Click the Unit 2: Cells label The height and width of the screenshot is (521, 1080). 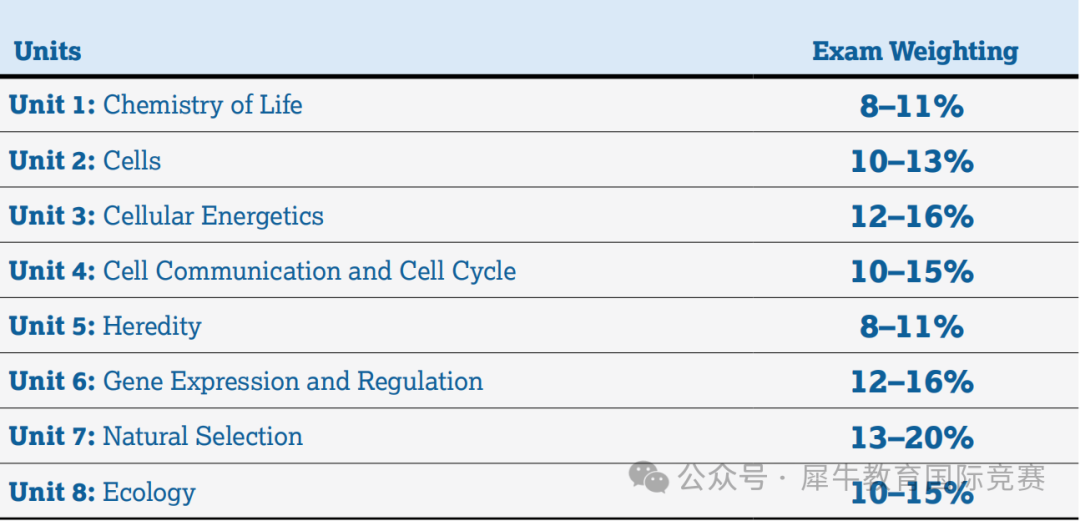click(x=85, y=161)
